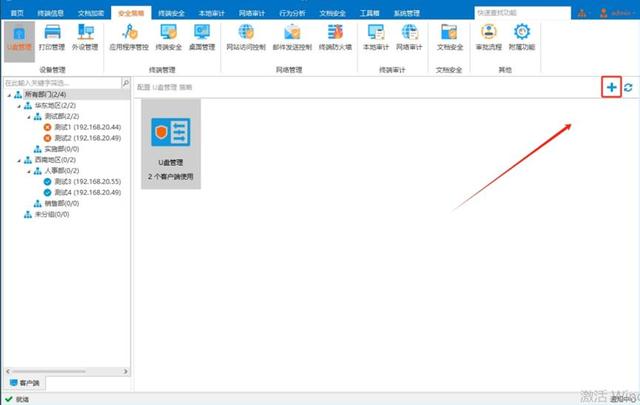This screenshot has height=405, width=640.
Task: Select 实施部(0/0) in the tree
Action: pyautogui.click(x=62, y=149)
